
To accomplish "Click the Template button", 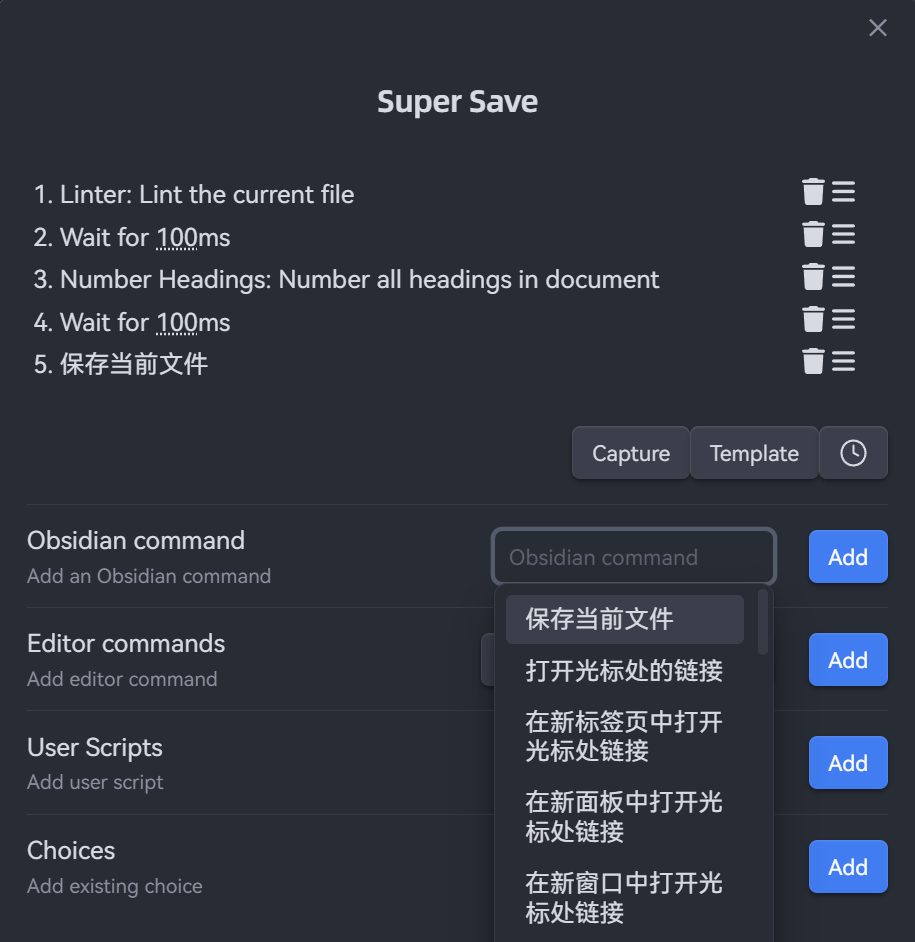I will click(754, 453).
